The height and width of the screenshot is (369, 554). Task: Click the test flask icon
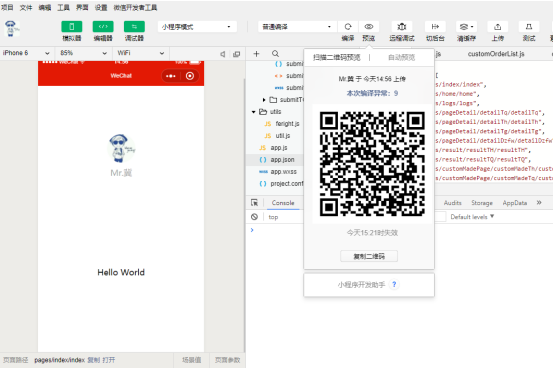coord(529,27)
